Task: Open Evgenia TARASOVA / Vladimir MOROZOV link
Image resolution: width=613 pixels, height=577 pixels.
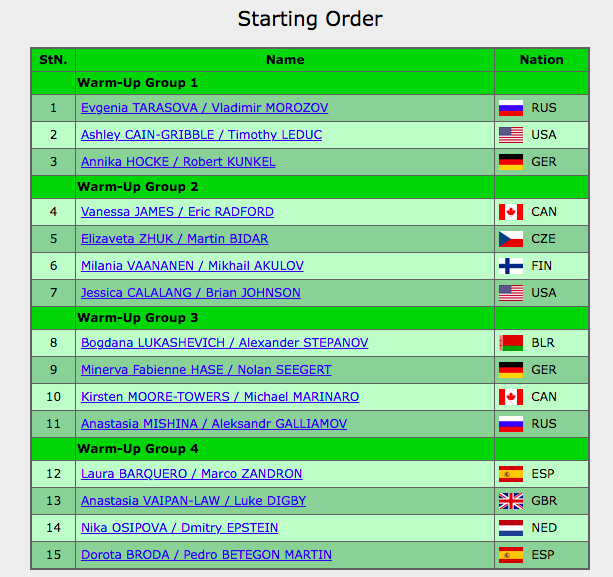Action: click(204, 108)
